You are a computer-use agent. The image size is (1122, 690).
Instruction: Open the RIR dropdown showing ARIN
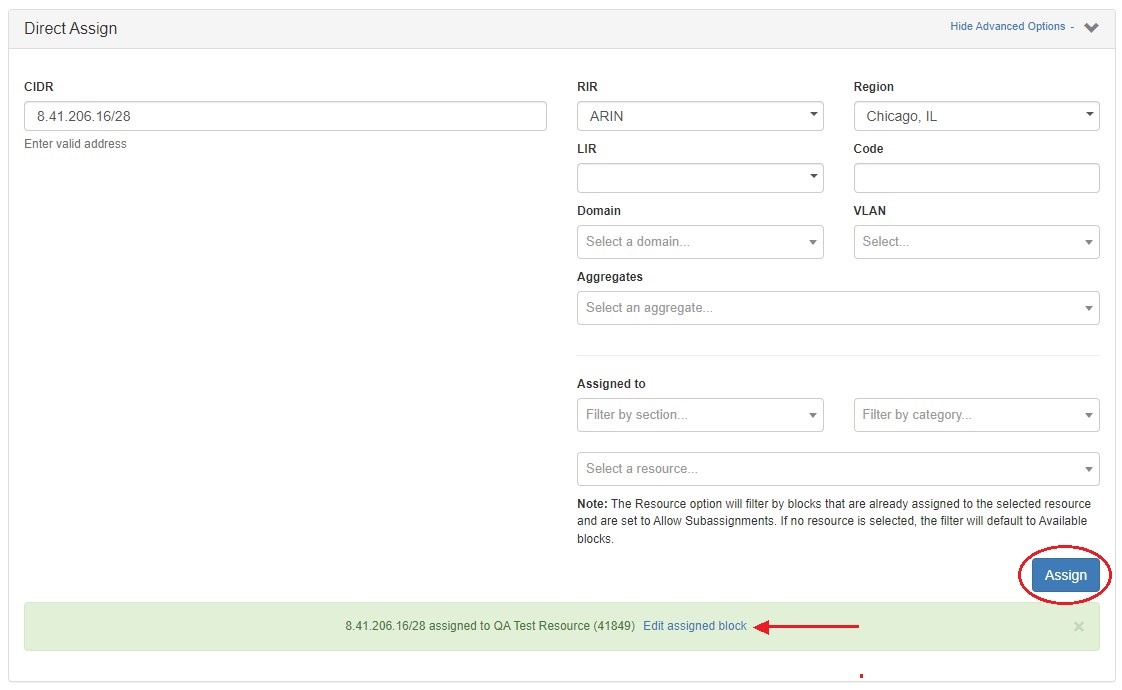tap(700, 116)
